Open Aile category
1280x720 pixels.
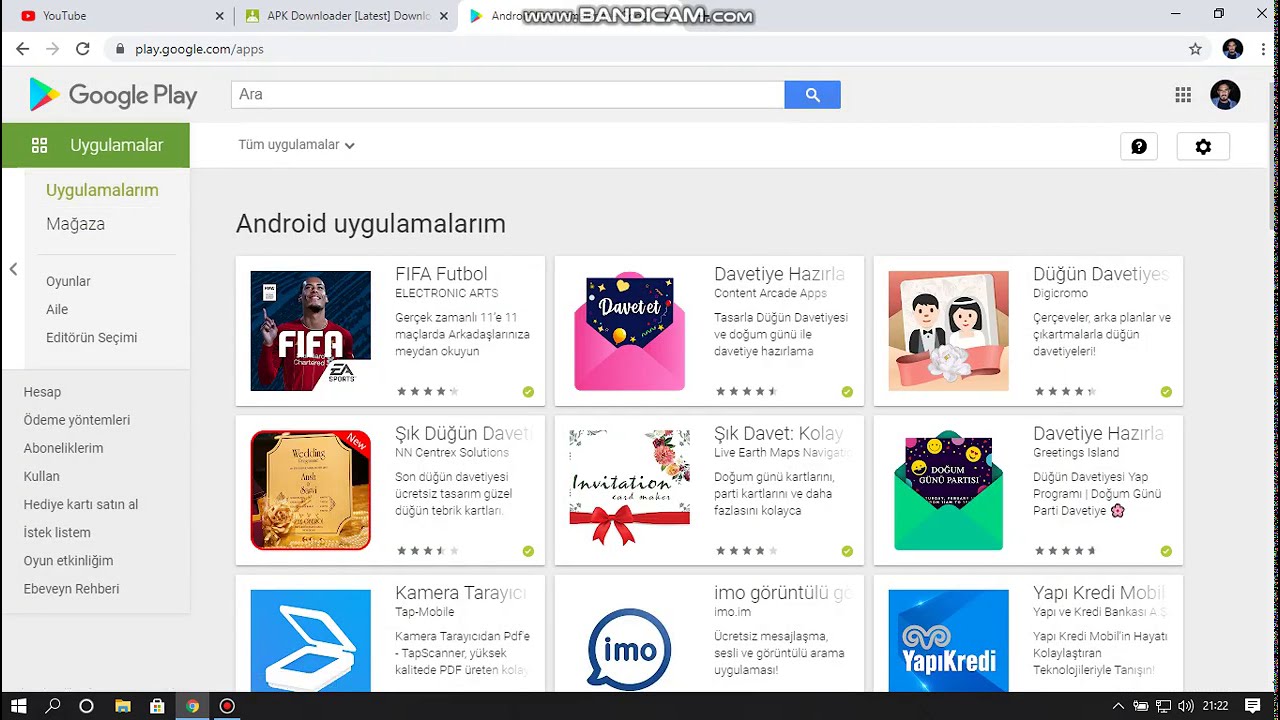click(x=57, y=309)
